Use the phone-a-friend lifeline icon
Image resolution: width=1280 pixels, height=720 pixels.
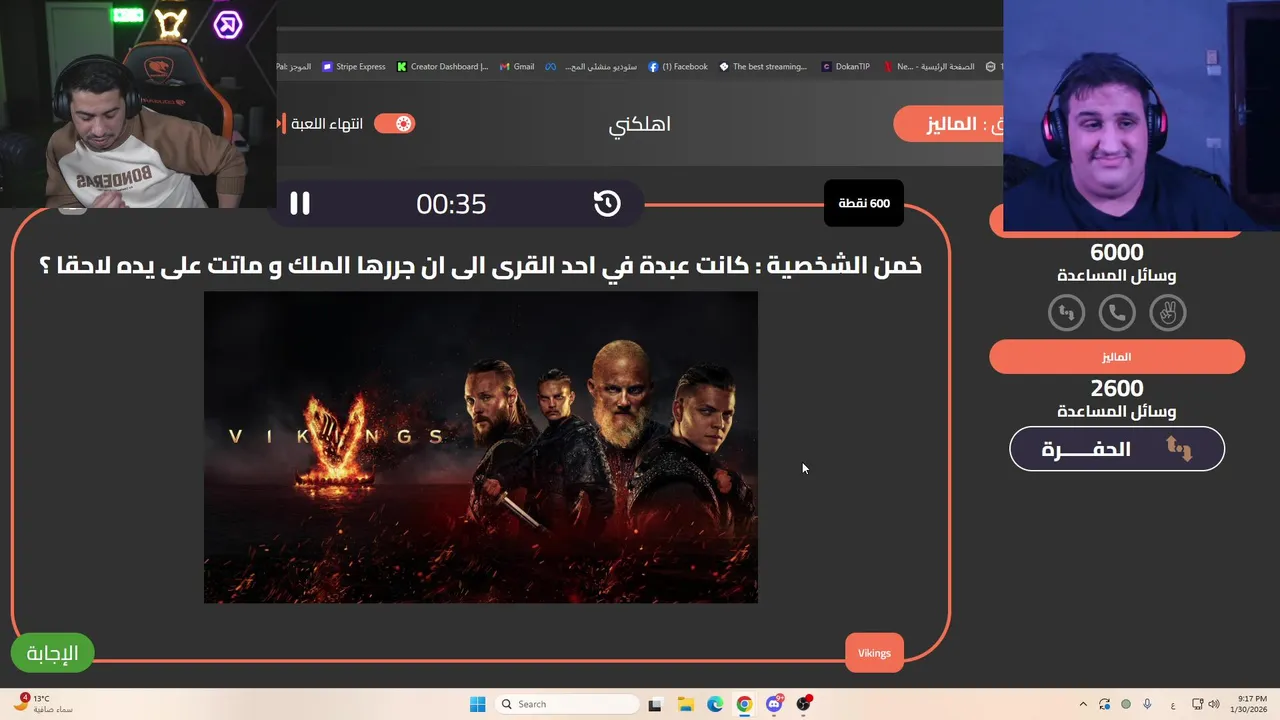(1117, 313)
